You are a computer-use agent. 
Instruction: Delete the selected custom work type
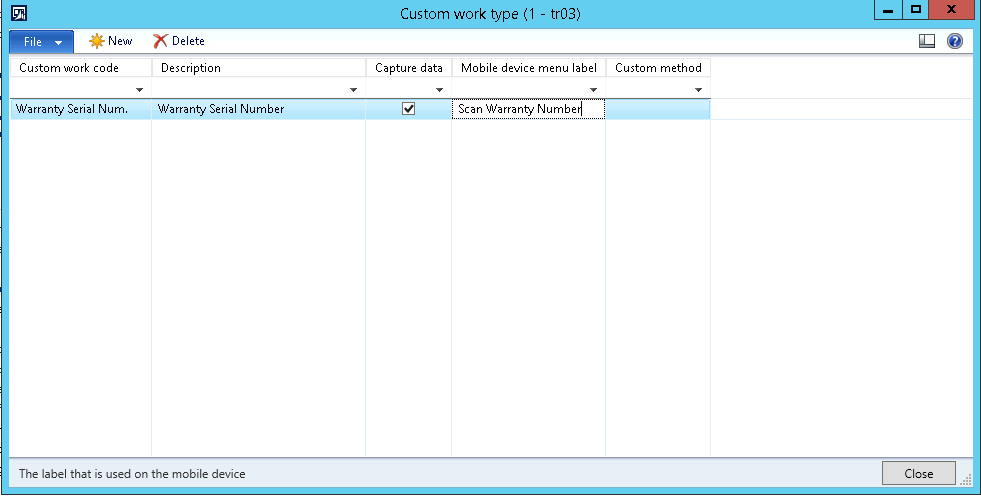(x=179, y=41)
